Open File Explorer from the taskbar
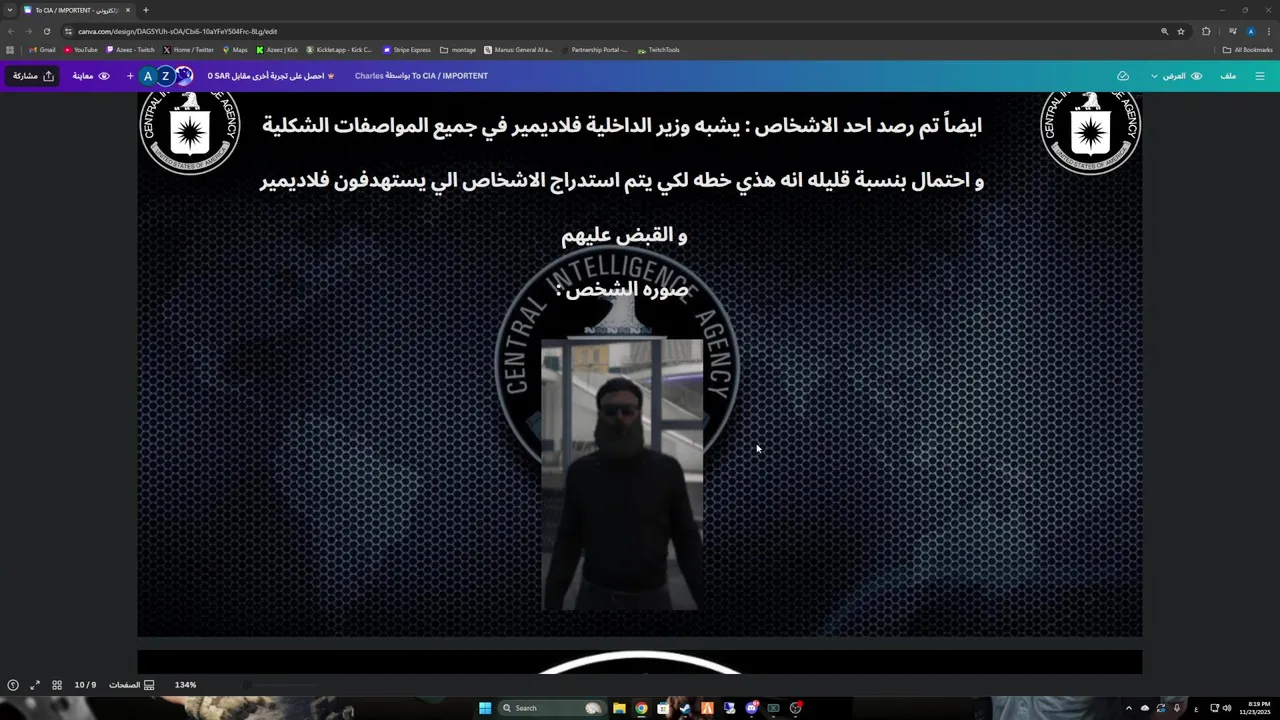This screenshot has width=1280, height=720. point(619,708)
